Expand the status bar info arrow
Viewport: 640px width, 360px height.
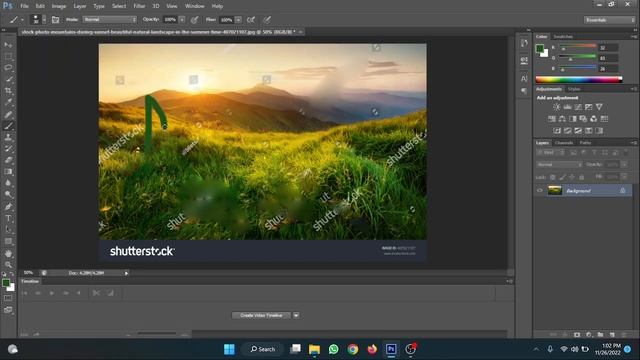(126, 273)
